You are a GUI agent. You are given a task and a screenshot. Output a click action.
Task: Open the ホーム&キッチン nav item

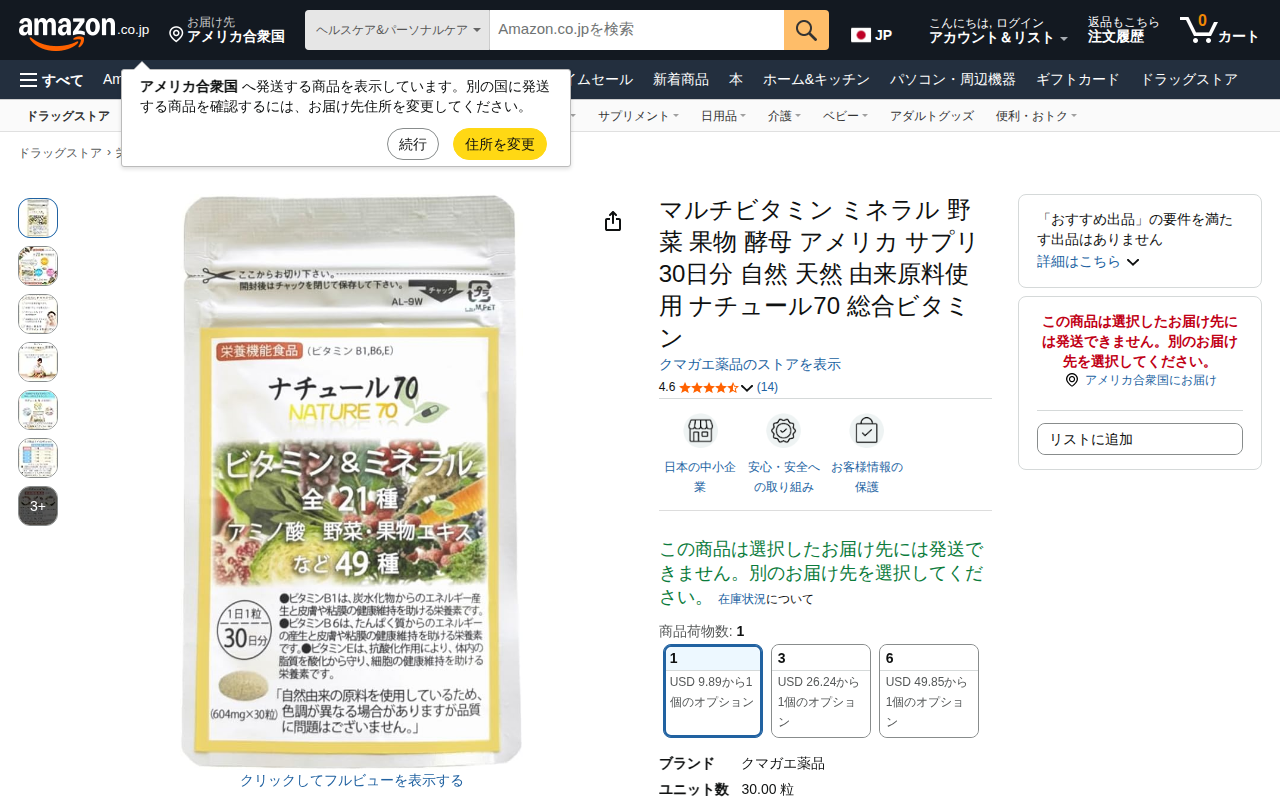tap(816, 80)
